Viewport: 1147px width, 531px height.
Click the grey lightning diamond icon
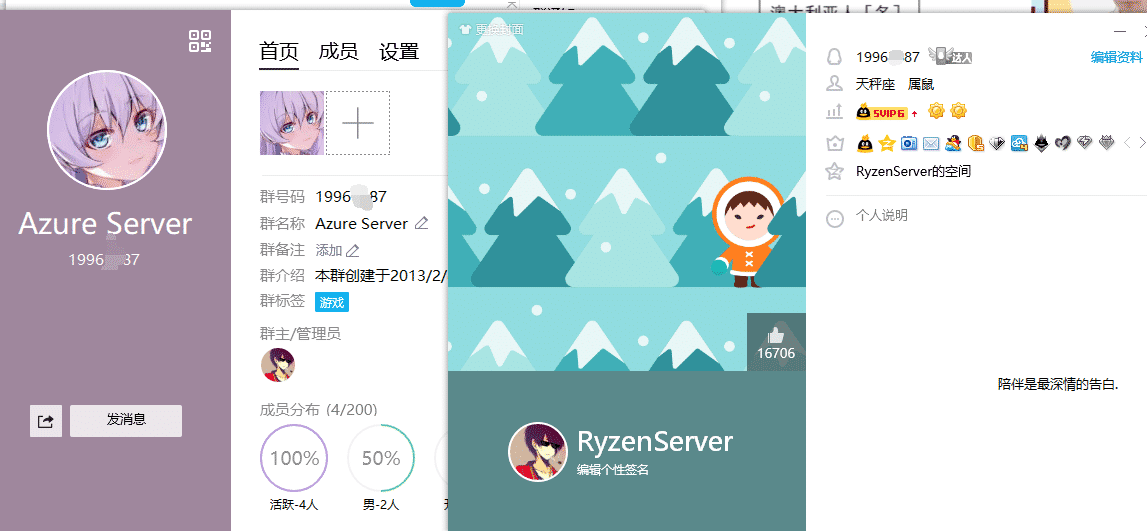click(1085, 143)
